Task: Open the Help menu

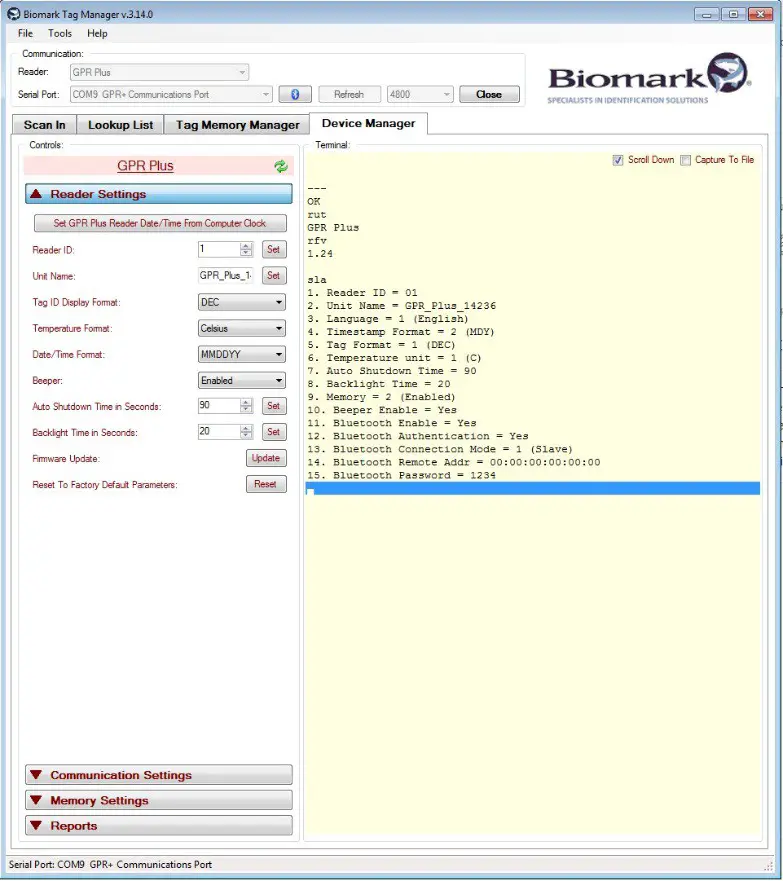Action: (x=97, y=33)
